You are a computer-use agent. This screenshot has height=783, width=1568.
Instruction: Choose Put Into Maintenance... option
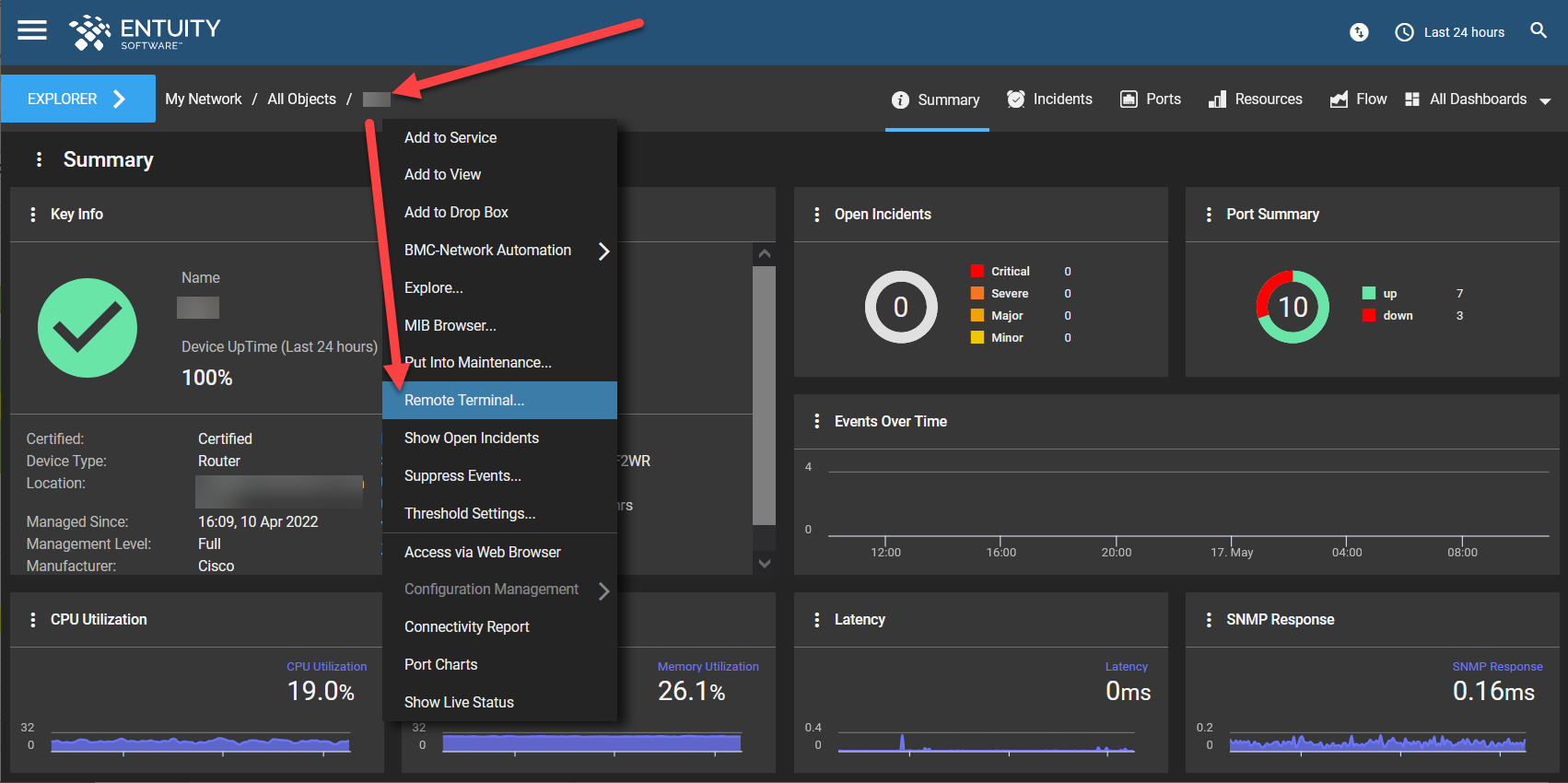[499, 362]
